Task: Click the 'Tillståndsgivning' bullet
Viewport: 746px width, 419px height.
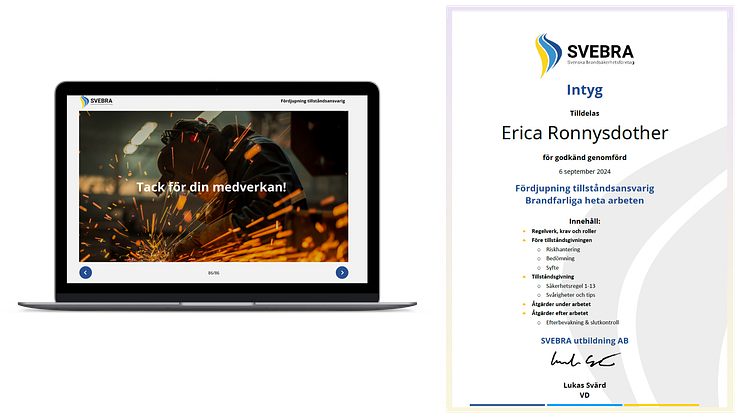Action: pos(553,277)
